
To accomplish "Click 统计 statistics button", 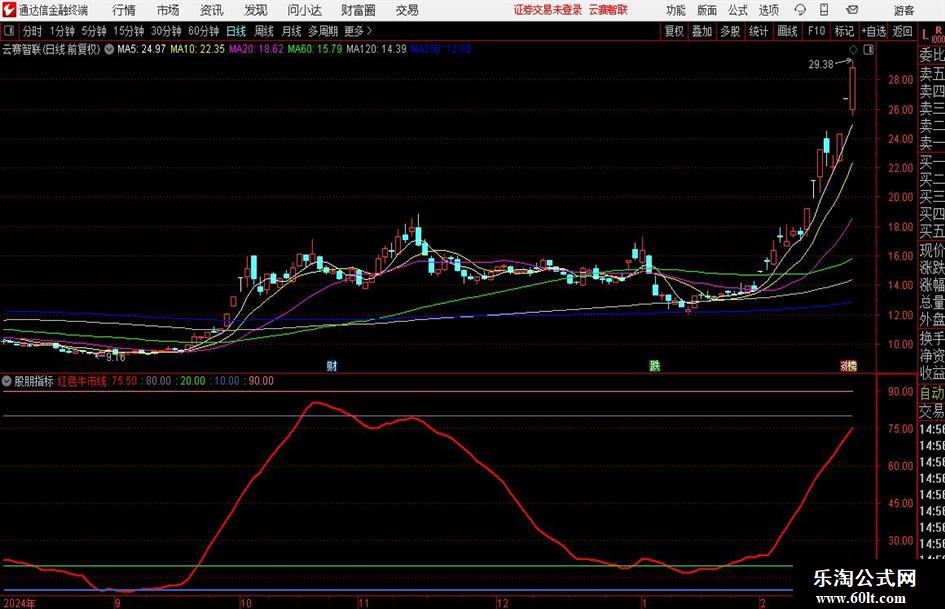I will tap(758, 31).
